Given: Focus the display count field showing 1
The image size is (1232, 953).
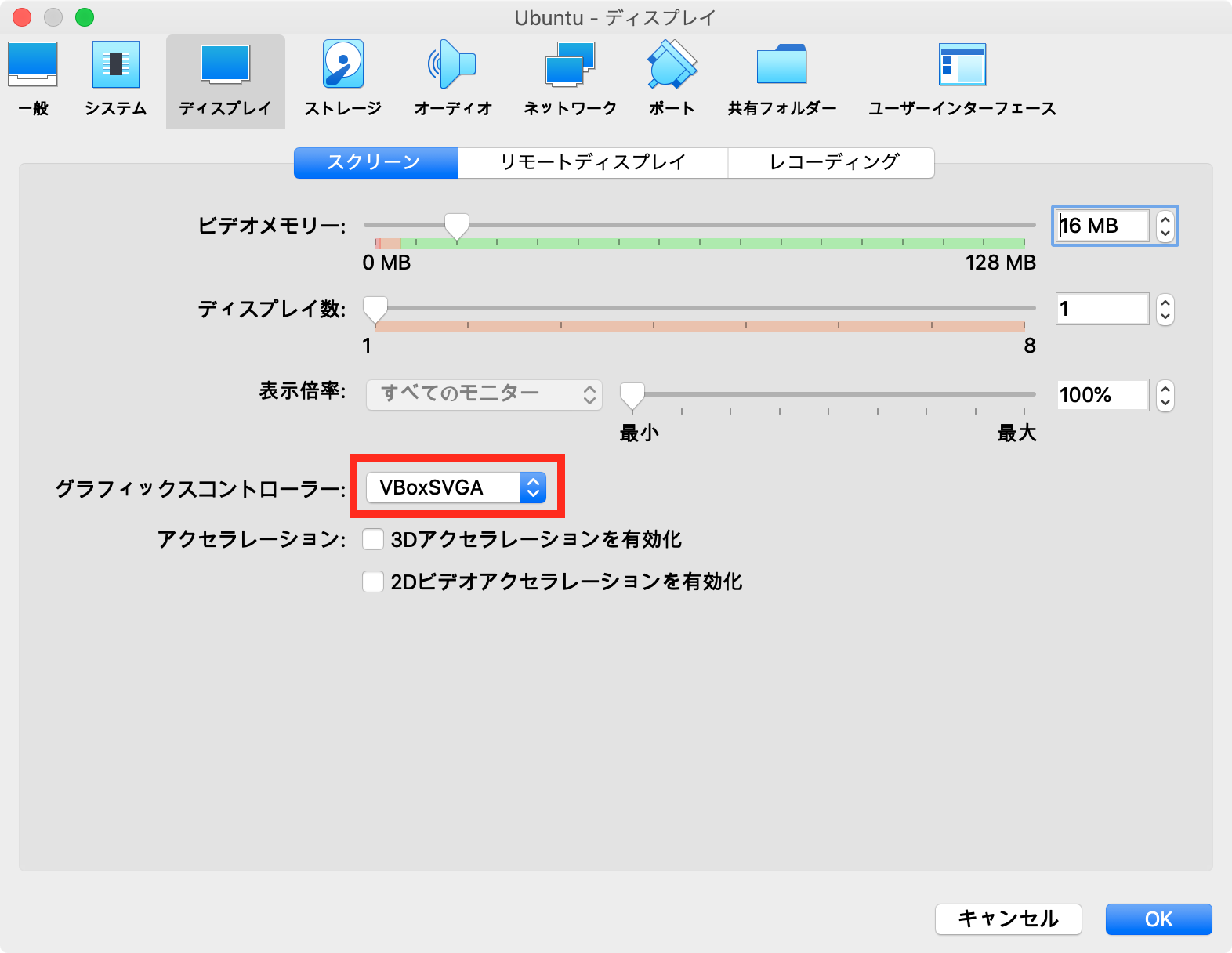Looking at the screenshot, I should [x=1102, y=309].
